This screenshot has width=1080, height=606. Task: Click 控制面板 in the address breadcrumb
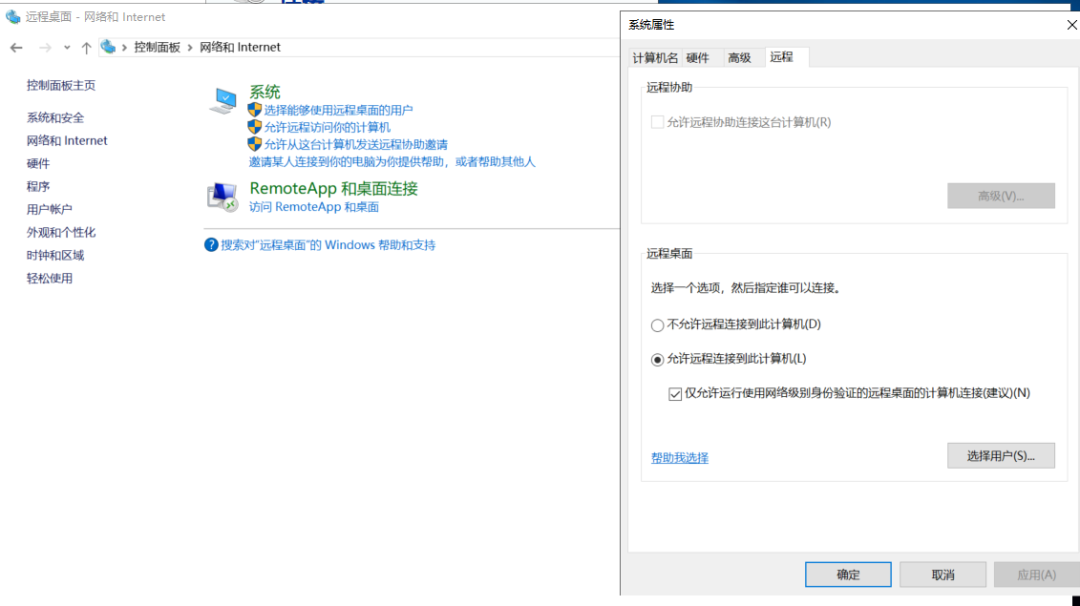pyautogui.click(x=157, y=48)
